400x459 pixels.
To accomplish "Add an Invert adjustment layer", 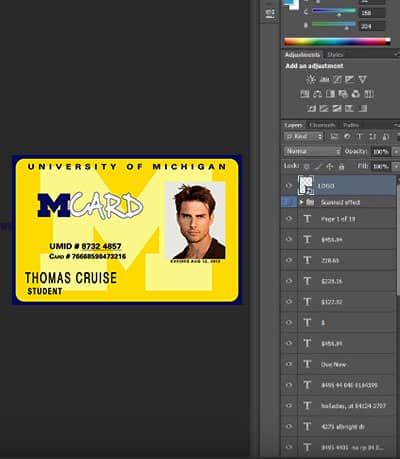I will point(311,108).
